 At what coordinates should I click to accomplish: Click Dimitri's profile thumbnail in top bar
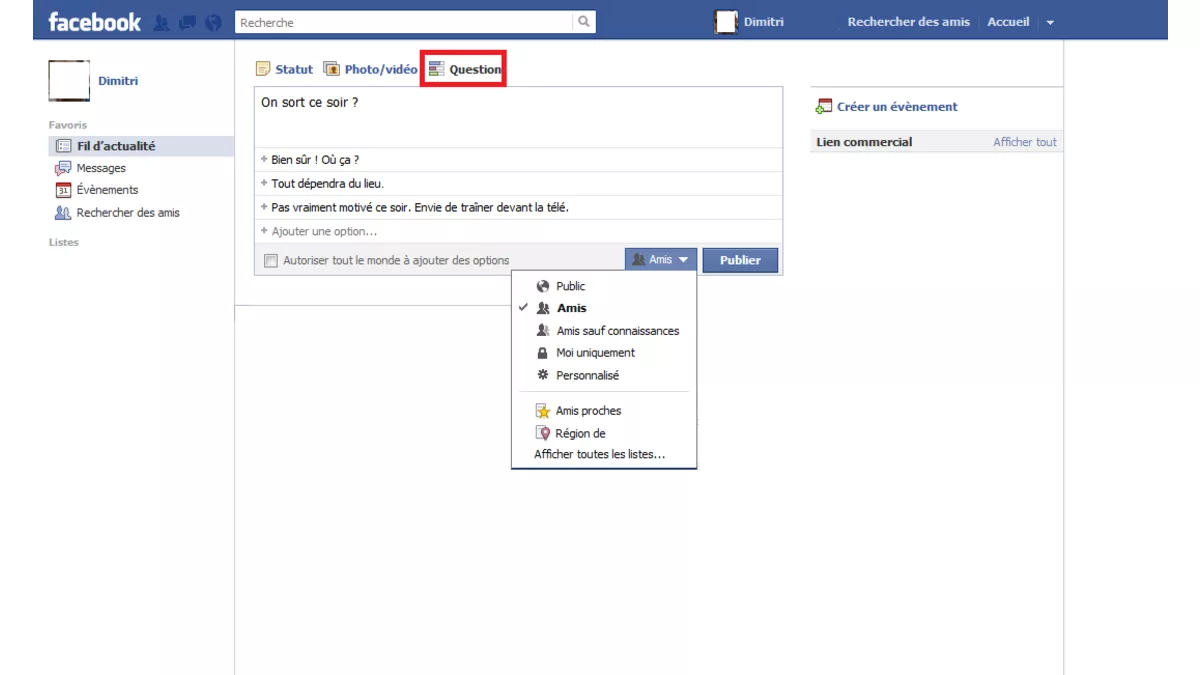click(726, 22)
